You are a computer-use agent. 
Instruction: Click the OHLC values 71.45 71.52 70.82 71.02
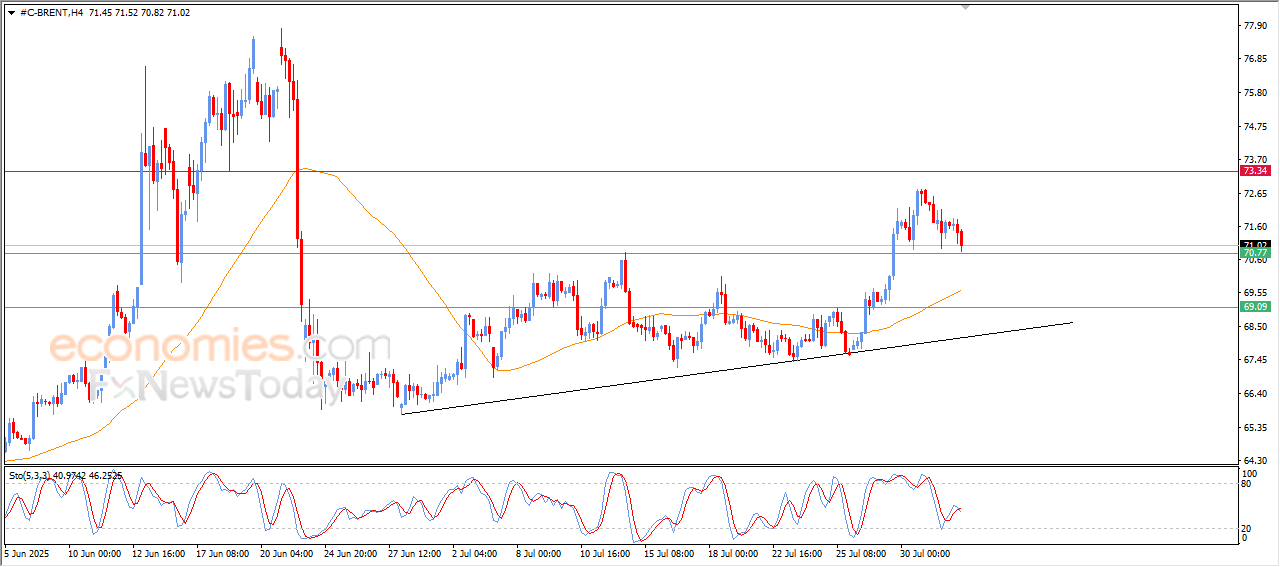click(x=139, y=12)
